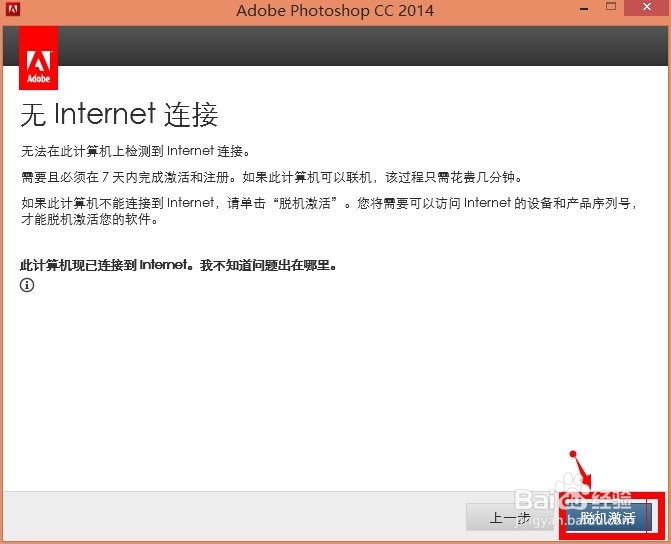Click the line 才能脱机激活您的软件
The image size is (671, 544).
pyautogui.click(x=90, y=220)
